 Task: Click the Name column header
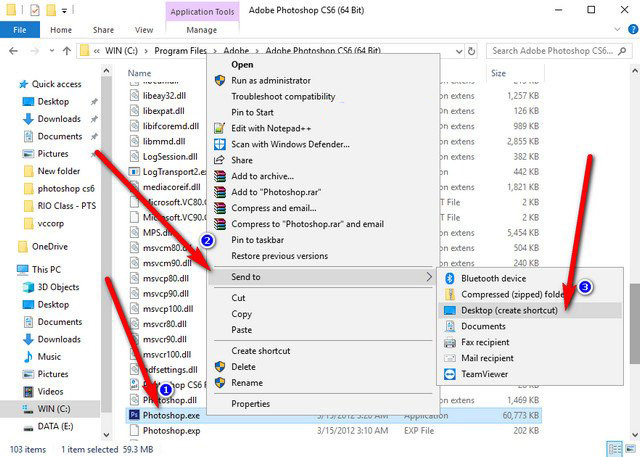pyautogui.click(x=139, y=73)
